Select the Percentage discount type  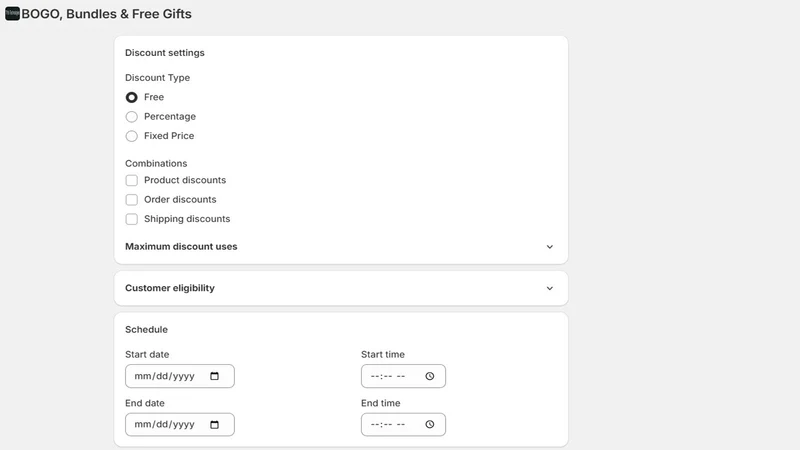click(x=132, y=116)
